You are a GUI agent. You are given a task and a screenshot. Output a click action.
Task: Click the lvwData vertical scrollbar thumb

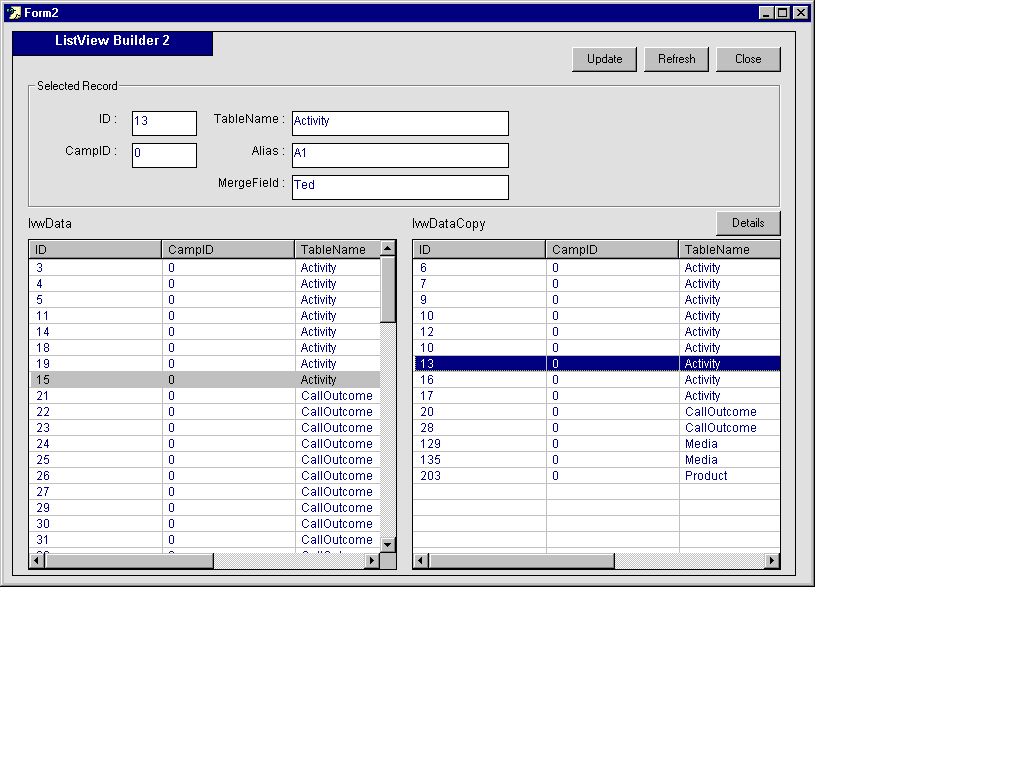tap(388, 288)
